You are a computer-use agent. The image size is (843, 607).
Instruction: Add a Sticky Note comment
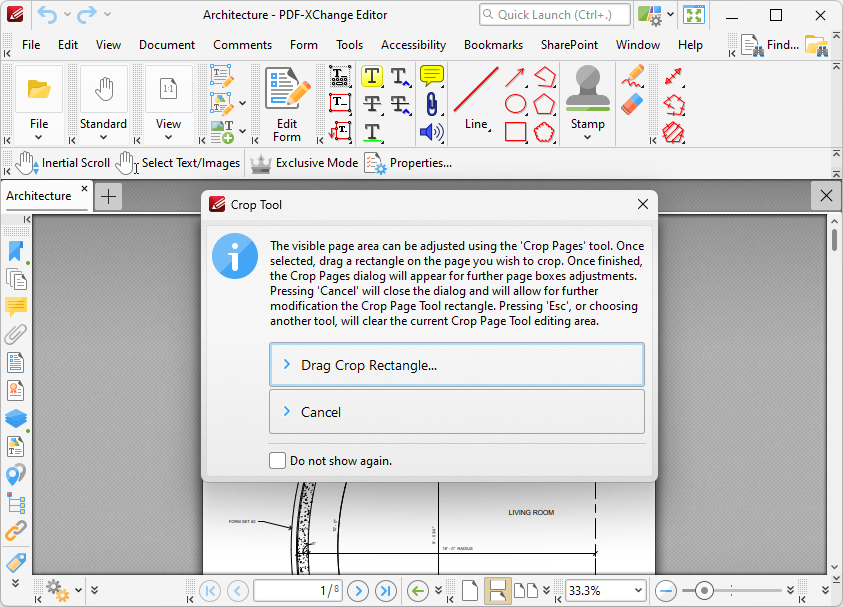click(x=432, y=76)
